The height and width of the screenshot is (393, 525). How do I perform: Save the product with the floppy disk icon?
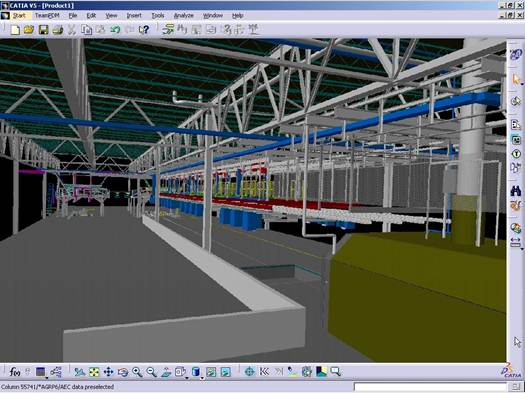(x=44, y=30)
